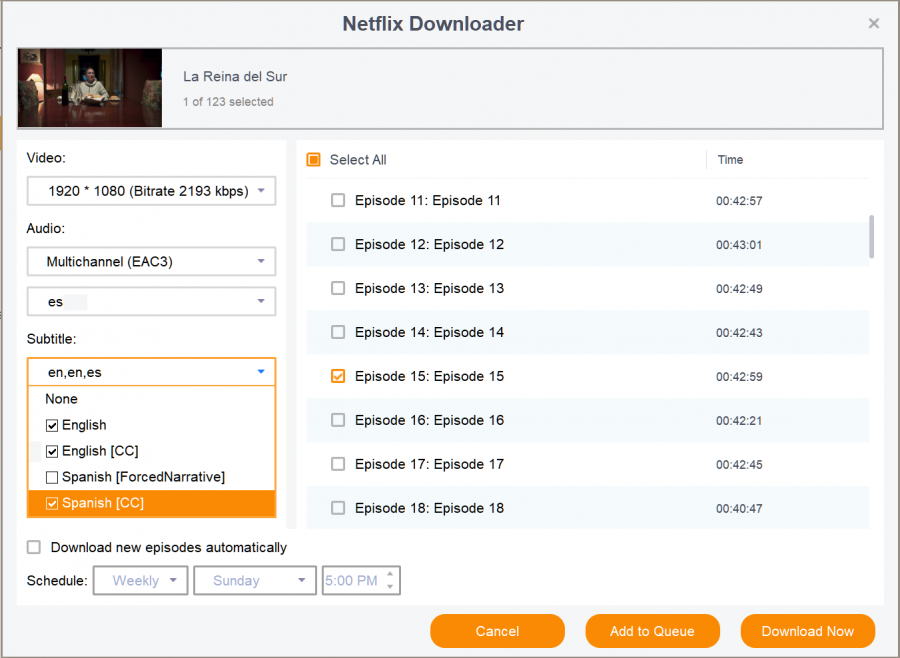Screen dimensions: 900x658
Task: Uncheck English [CC] subtitle option
Action: click(x=52, y=451)
